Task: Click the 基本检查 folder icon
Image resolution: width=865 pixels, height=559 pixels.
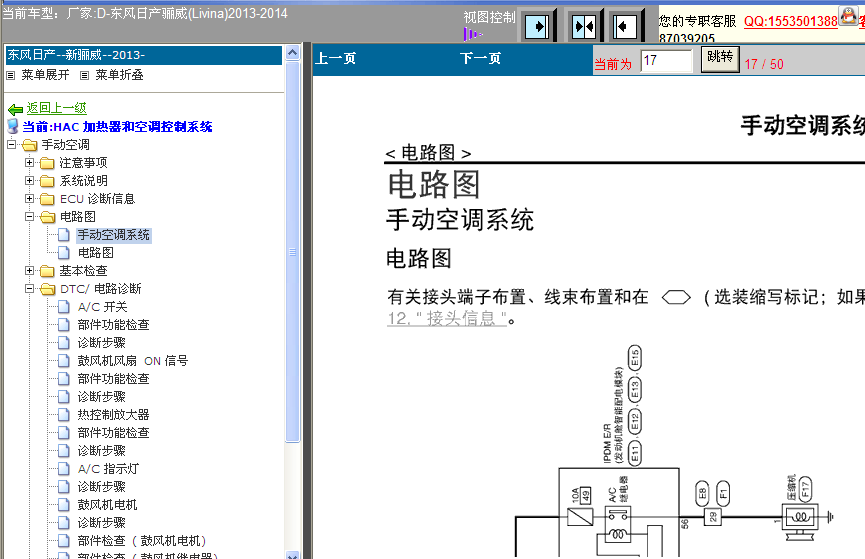Action: pyautogui.click(x=47, y=271)
